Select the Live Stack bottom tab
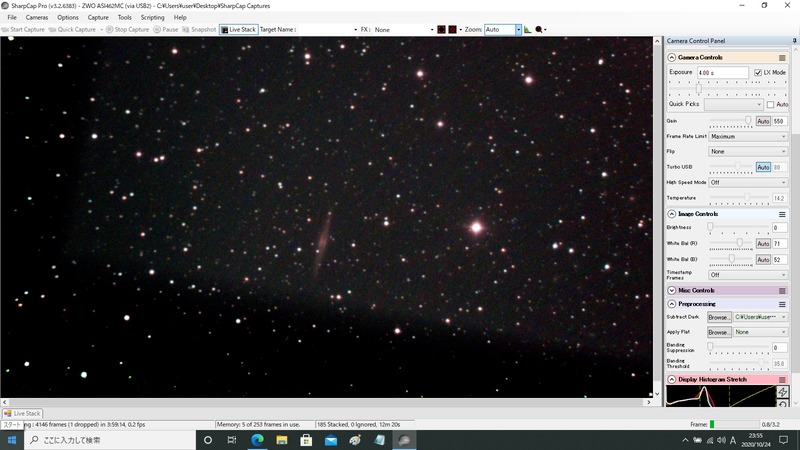Screen dimensions: 800x450 [22, 414]
